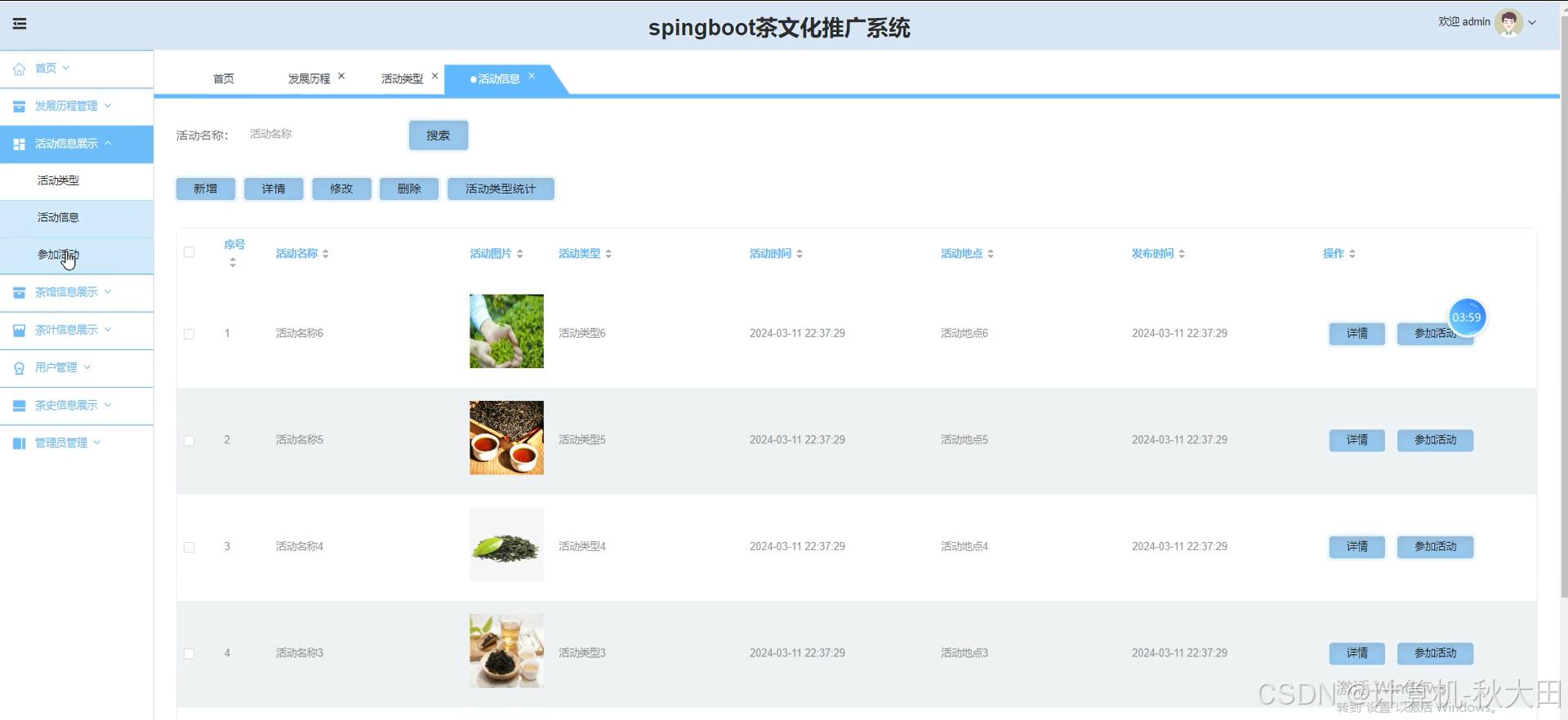Image resolution: width=1568 pixels, height=720 pixels.
Task: Sort by 活动类型 column arrows
Action: coord(608,254)
